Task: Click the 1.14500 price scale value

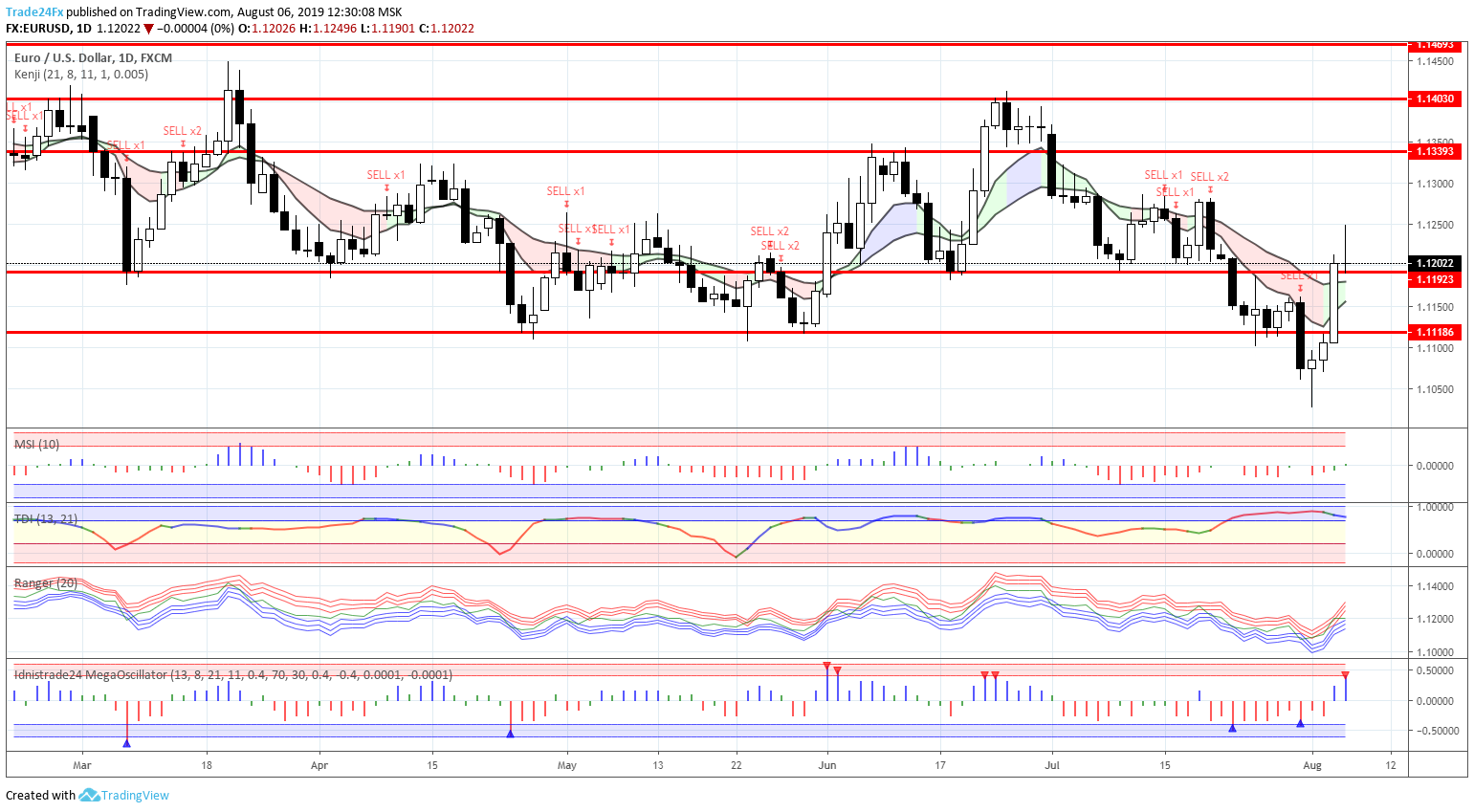Action: pyautogui.click(x=1435, y=61)
